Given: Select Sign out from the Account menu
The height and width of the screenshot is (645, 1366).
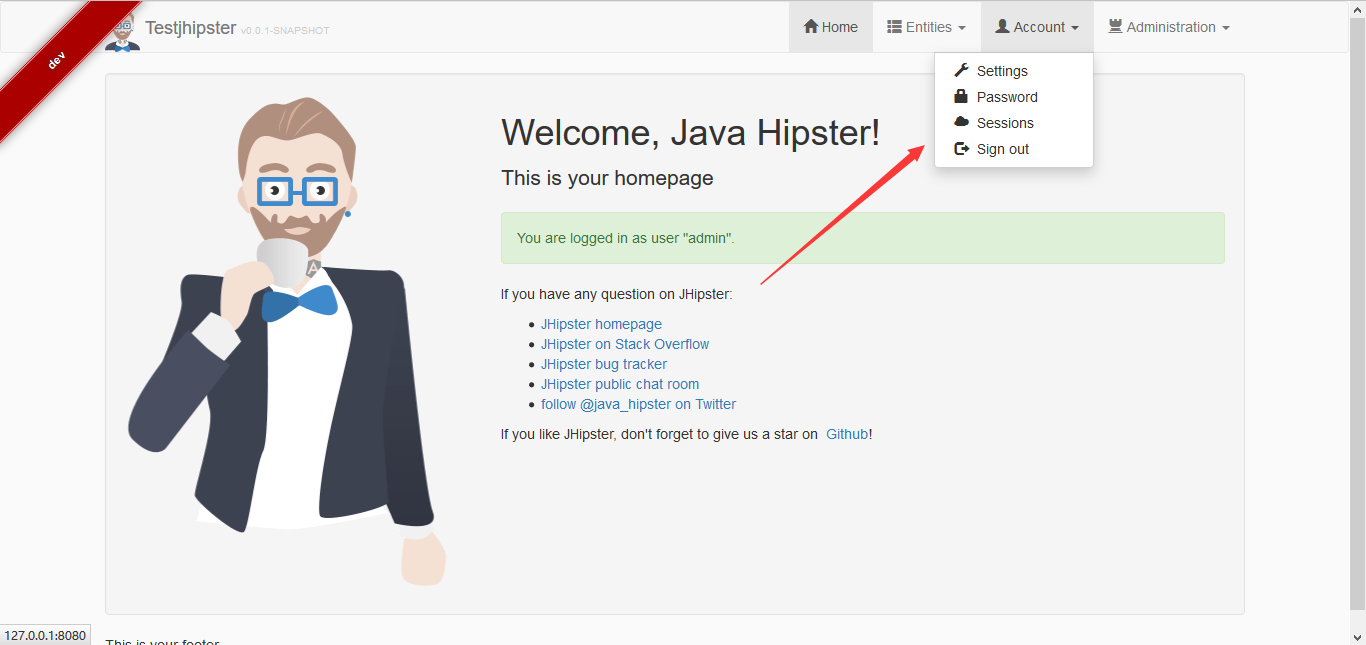Looking at the screenshot, I should pos(1014,149).
